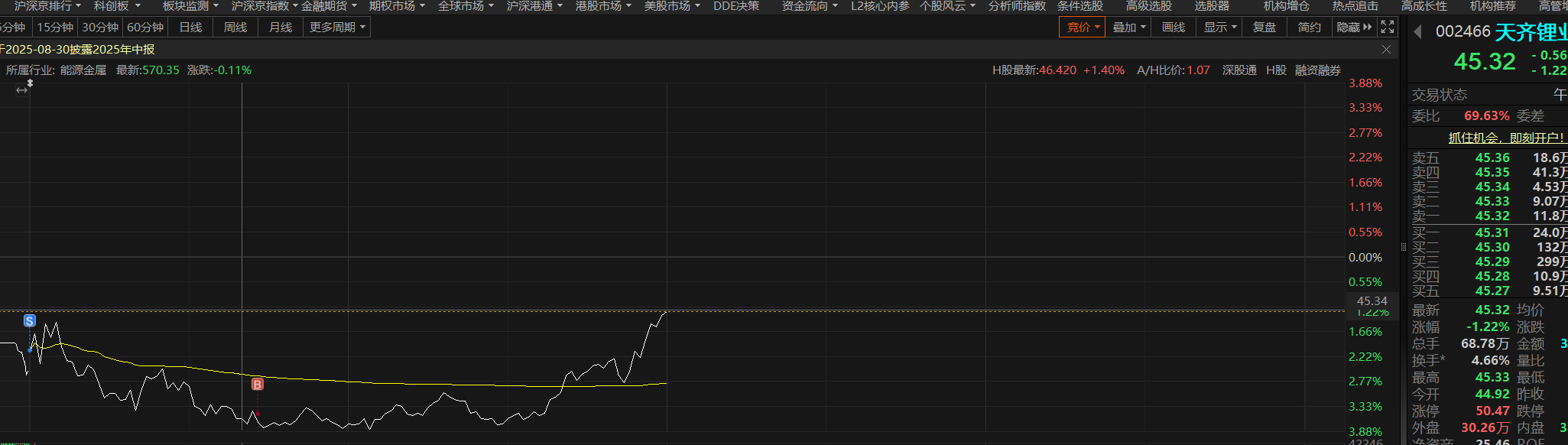1568x445 pixels.
Task: Open 选股器 menu item
Action: tap(1212, 6)
